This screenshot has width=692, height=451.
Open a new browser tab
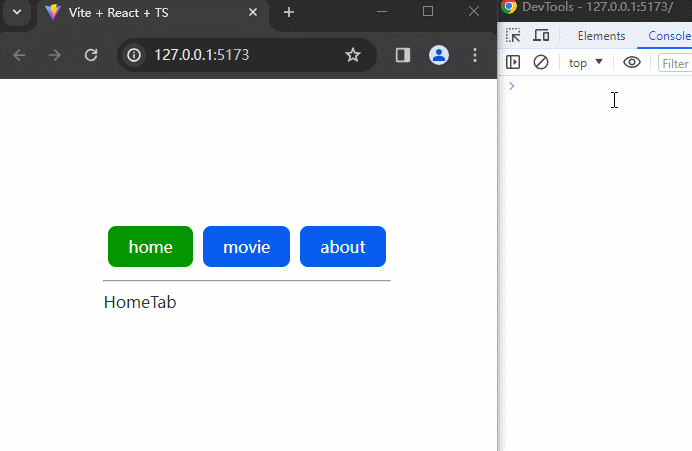289,12
